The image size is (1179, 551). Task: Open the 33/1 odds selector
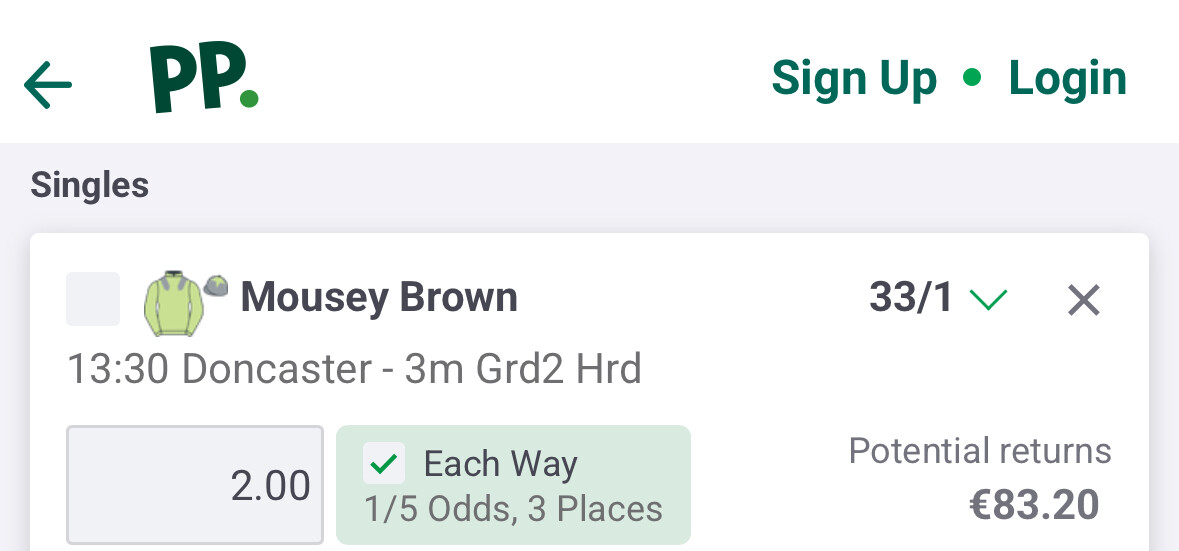(x=911, y=298)
